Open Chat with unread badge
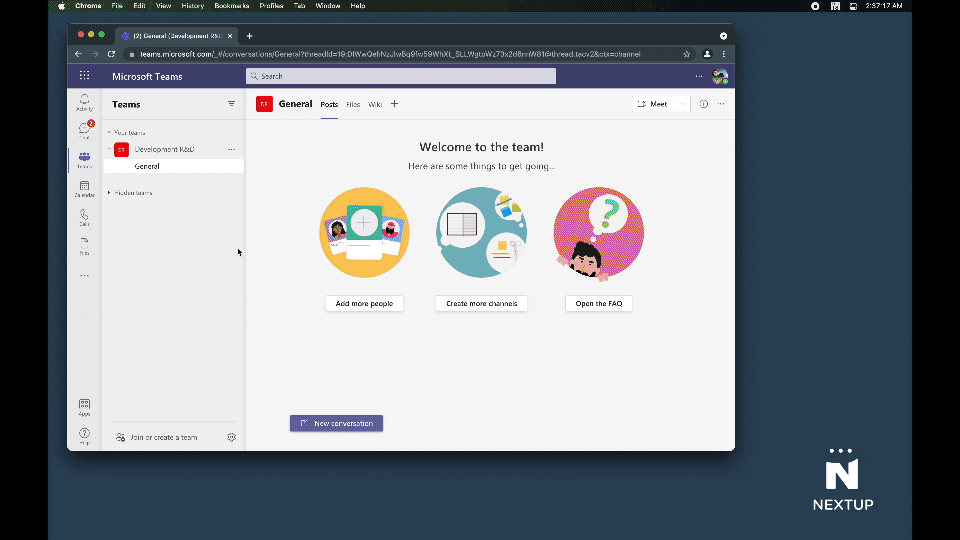This screenshot has height=540, width=960. pos(84,130)
